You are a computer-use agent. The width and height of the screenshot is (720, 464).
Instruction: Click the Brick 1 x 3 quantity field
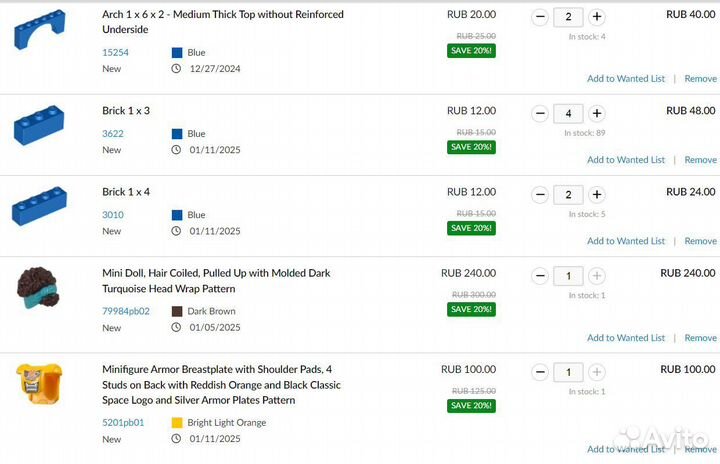coord(568,114)
